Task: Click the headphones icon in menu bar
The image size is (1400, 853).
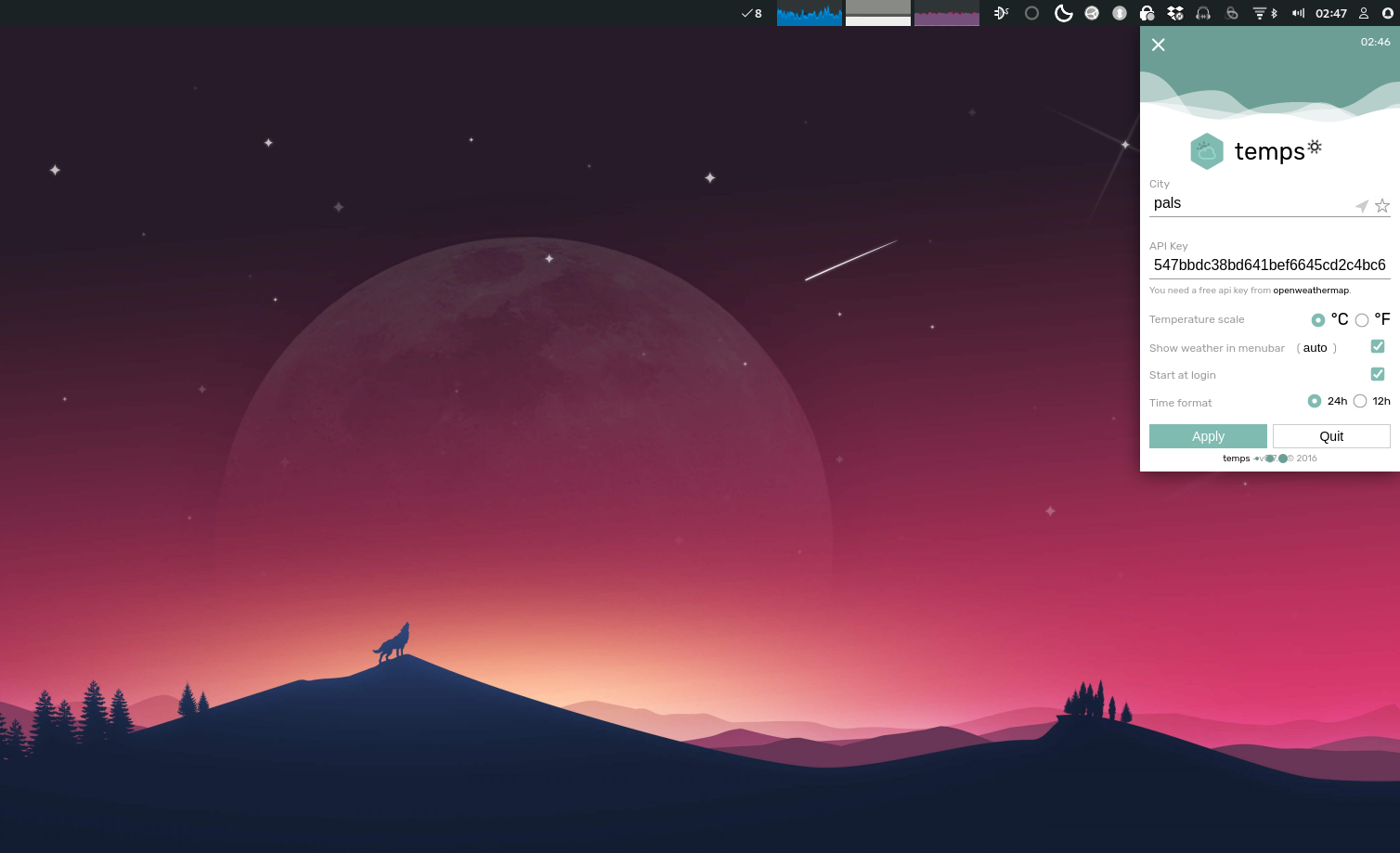Action: tap(1203, 13)
